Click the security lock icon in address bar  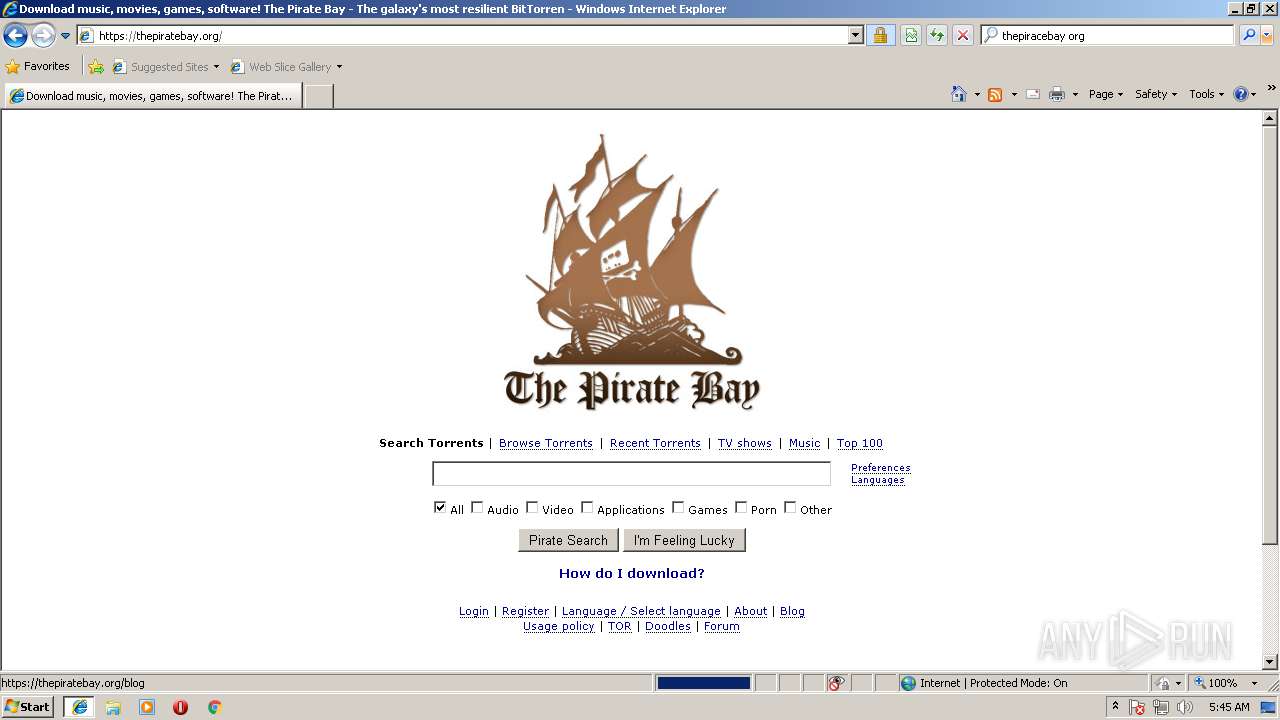point(880,36)
